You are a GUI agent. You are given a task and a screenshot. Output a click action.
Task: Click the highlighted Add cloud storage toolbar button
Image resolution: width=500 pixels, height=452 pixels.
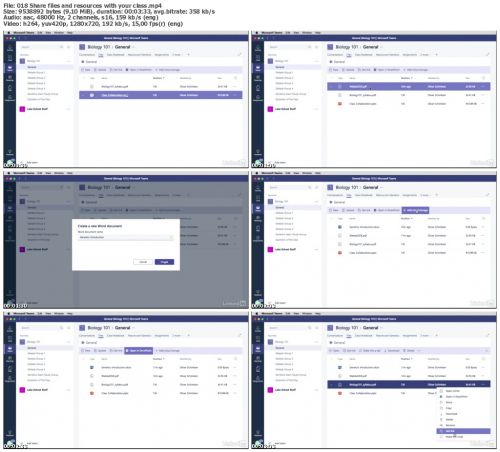416,210
